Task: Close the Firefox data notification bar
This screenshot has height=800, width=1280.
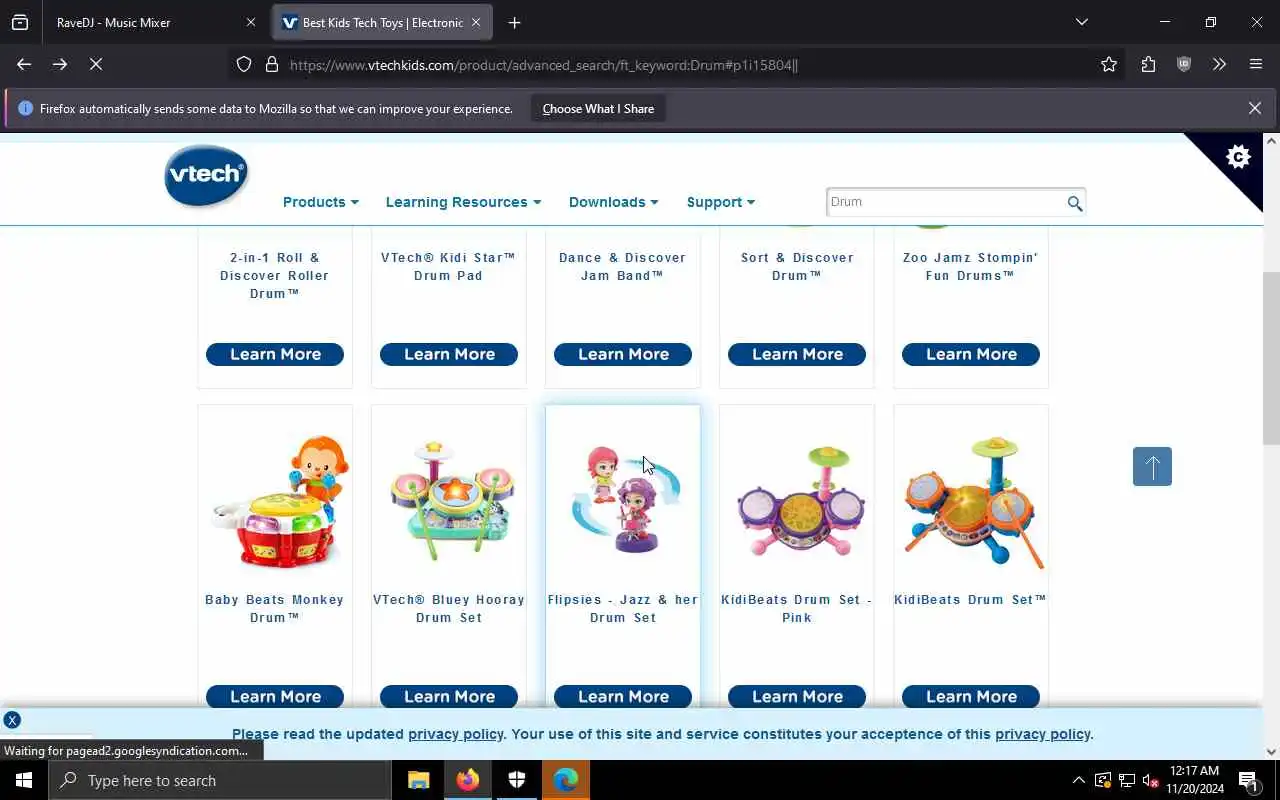Action: [1254, 108]
